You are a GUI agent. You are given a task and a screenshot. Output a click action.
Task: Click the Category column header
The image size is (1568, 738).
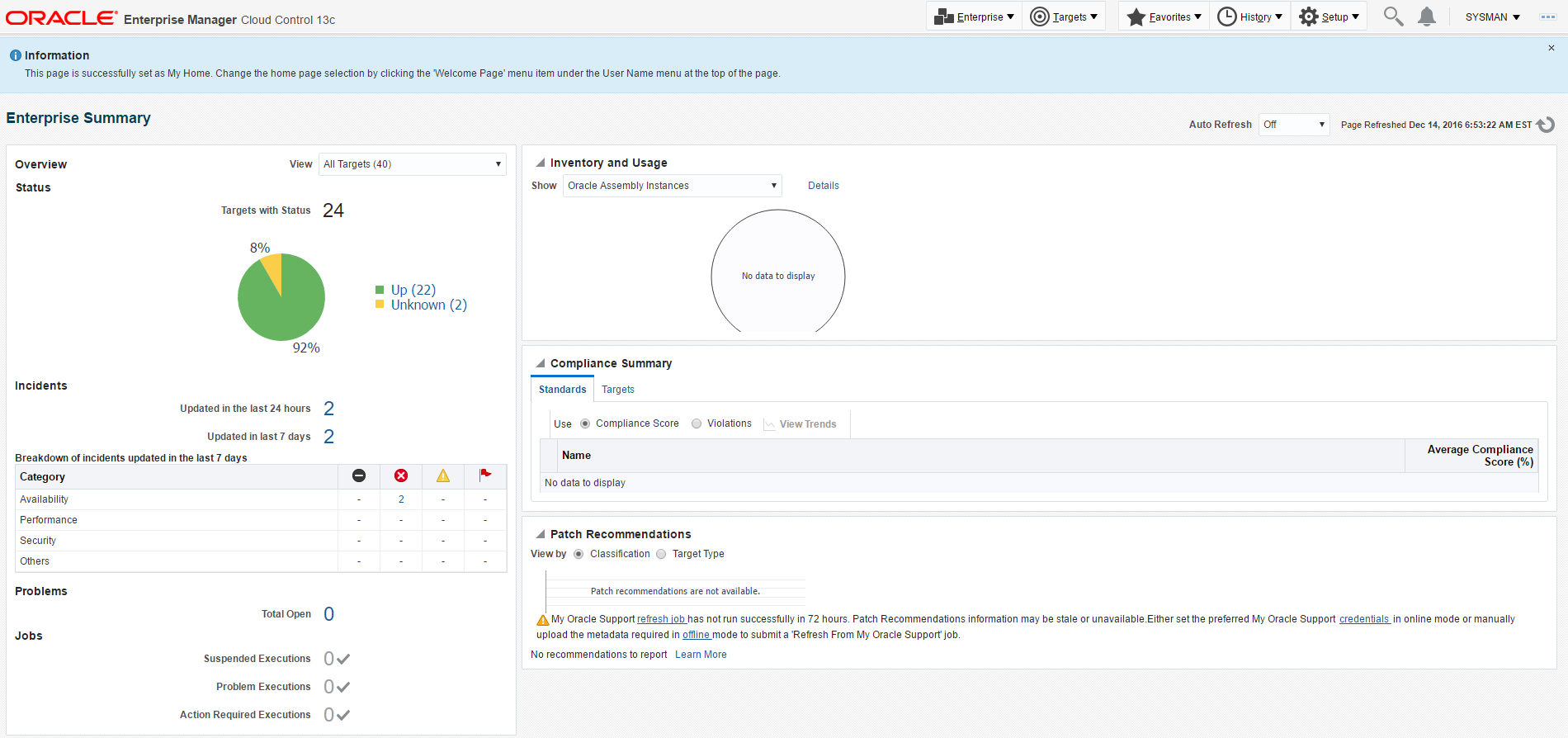click(177, 477)
